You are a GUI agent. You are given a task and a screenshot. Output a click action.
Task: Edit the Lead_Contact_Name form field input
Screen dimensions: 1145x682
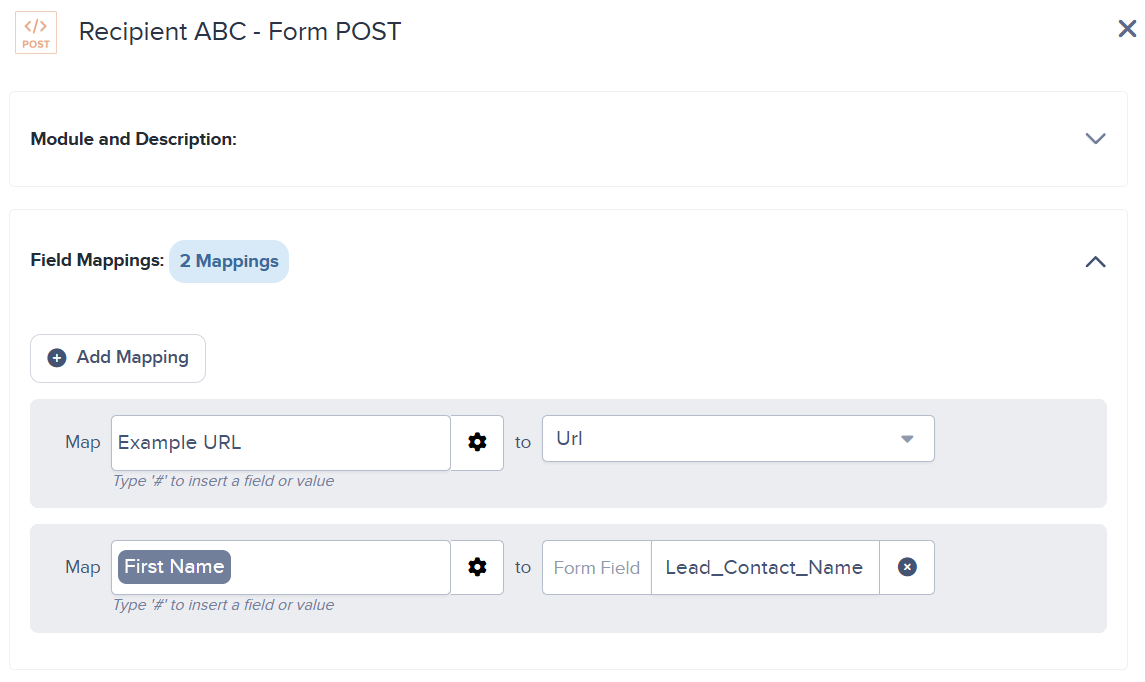(x=765, y=567)
